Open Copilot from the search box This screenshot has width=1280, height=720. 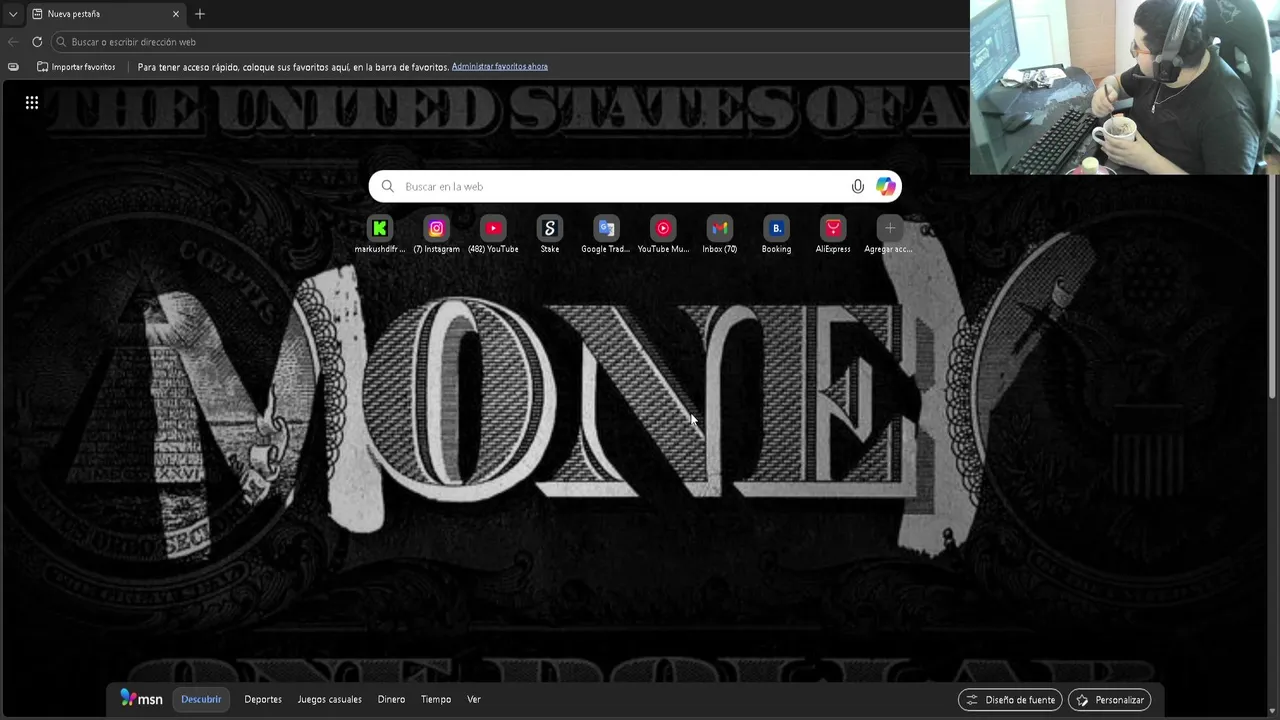click(886, 186)
